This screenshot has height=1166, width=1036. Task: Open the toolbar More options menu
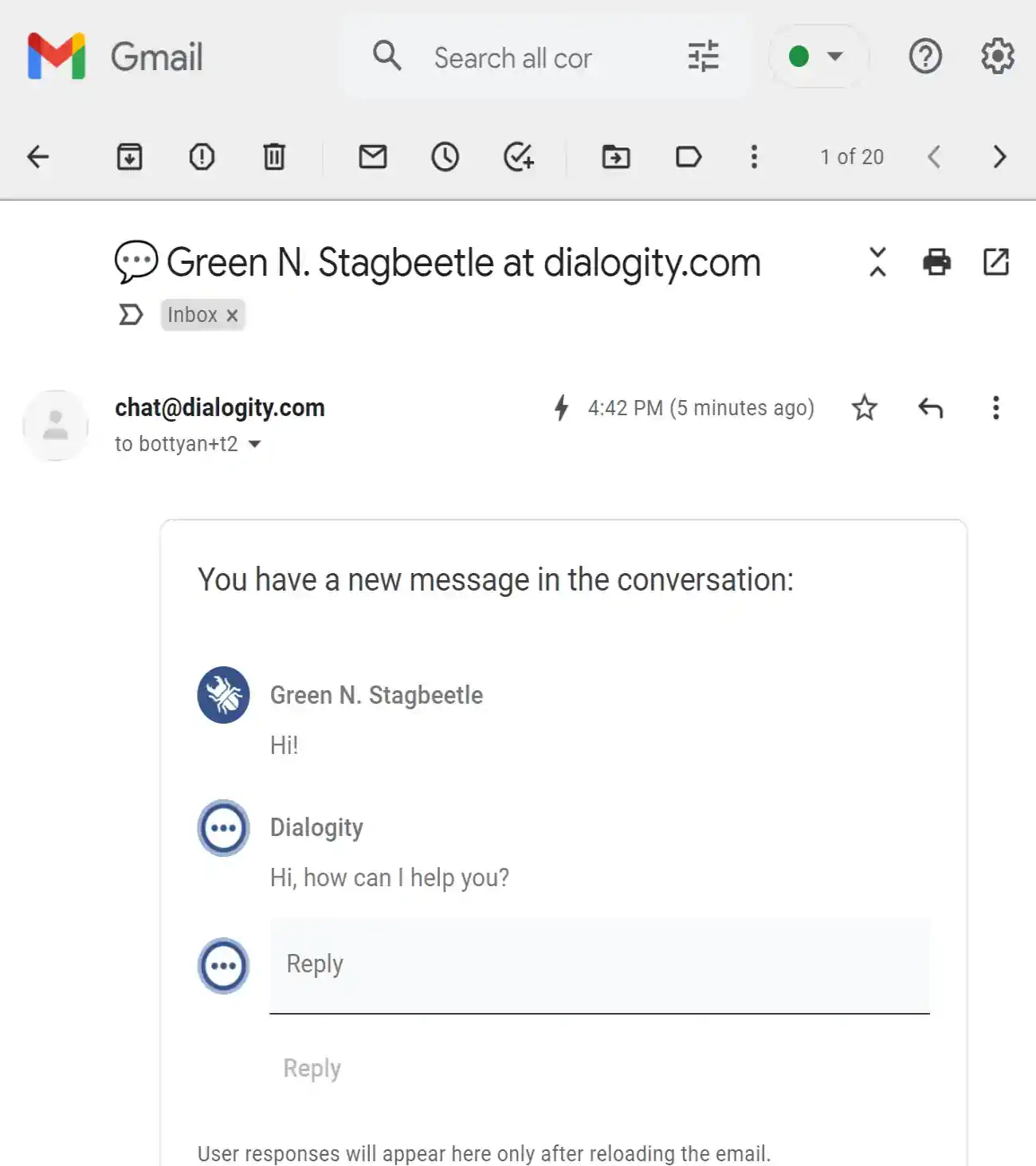coord(754,156)
